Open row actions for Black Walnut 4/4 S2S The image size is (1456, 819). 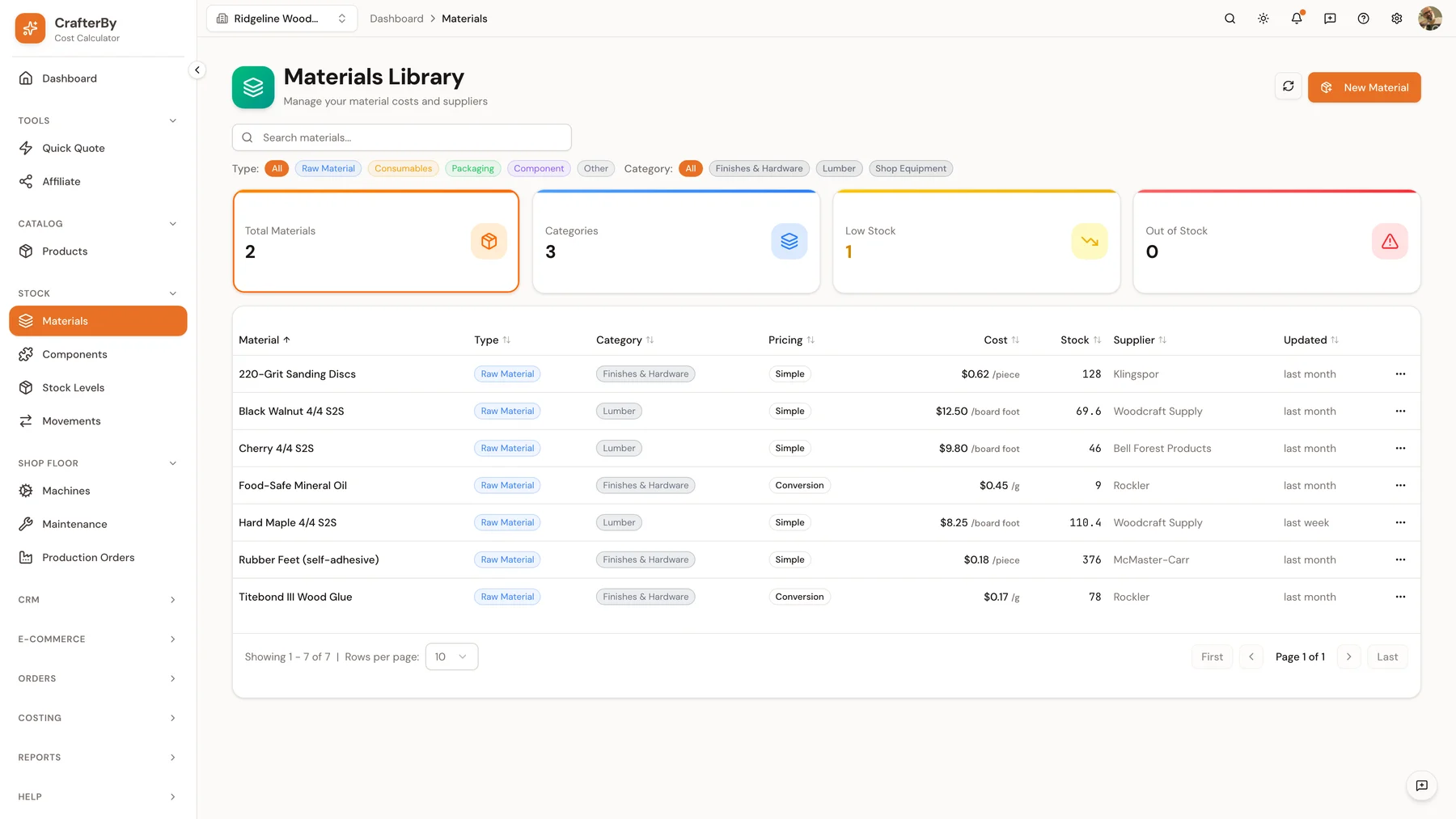pos(1400,412)
